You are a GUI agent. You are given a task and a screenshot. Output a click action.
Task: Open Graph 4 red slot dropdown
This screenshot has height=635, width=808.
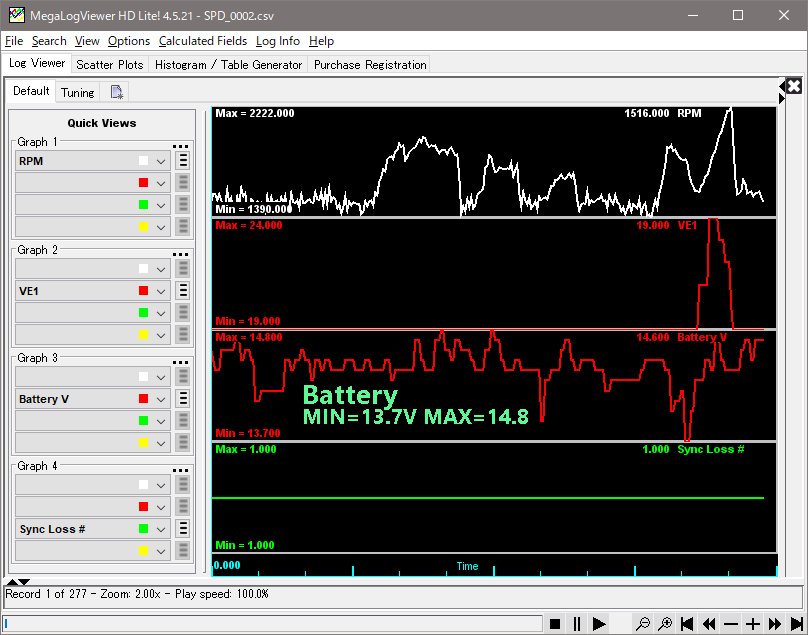(161, 507)
